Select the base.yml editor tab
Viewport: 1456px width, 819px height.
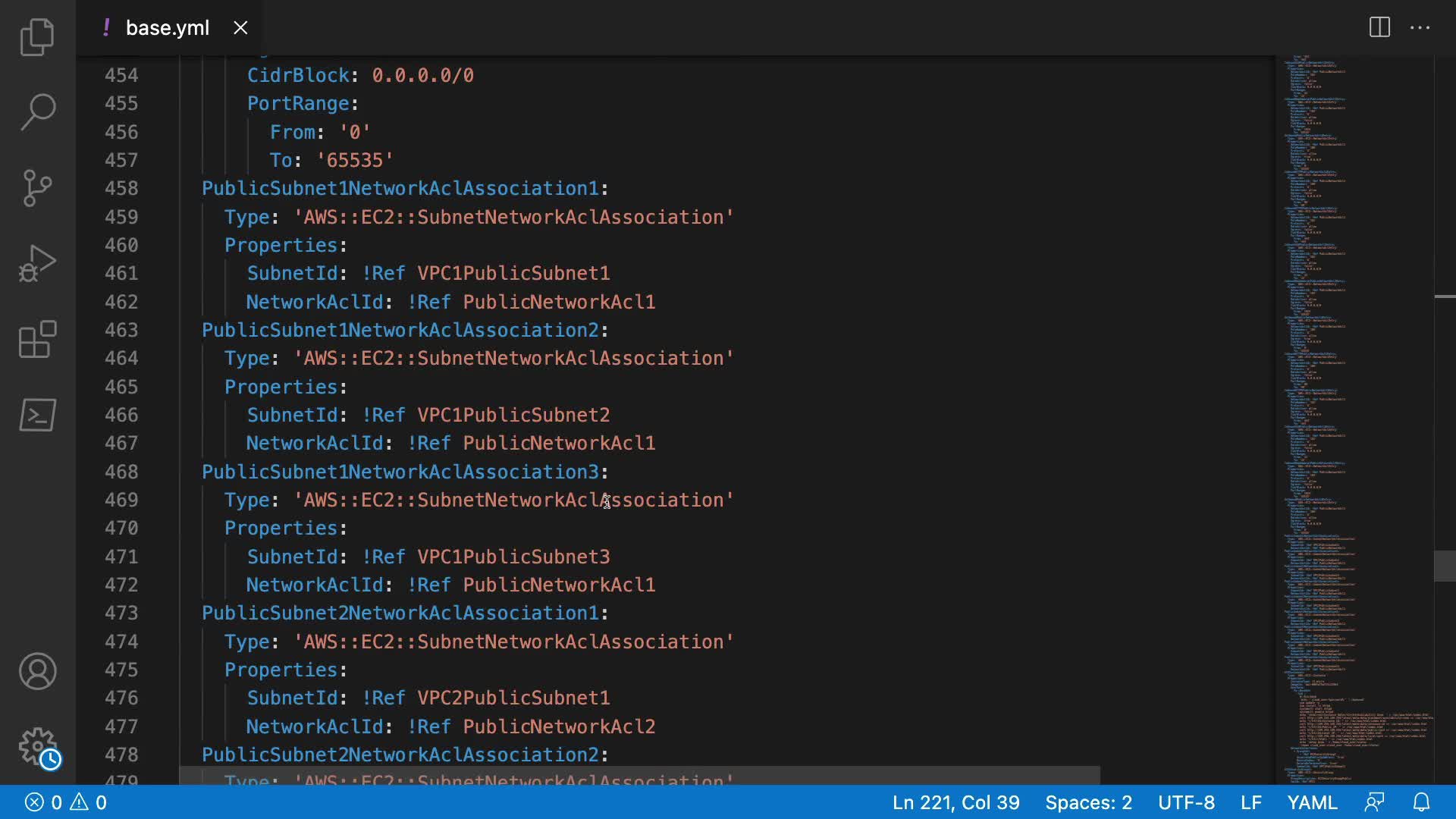[167, 28]
